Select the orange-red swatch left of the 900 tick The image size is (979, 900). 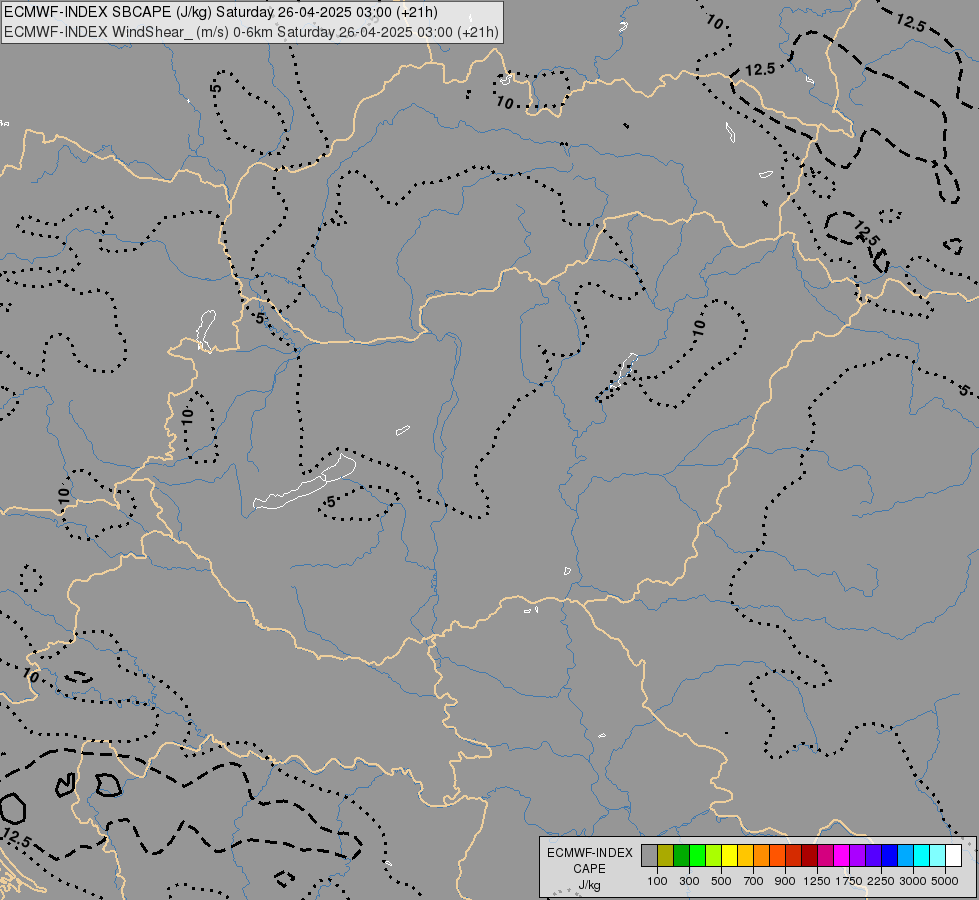pyautogui.click(x=777, y=855)
